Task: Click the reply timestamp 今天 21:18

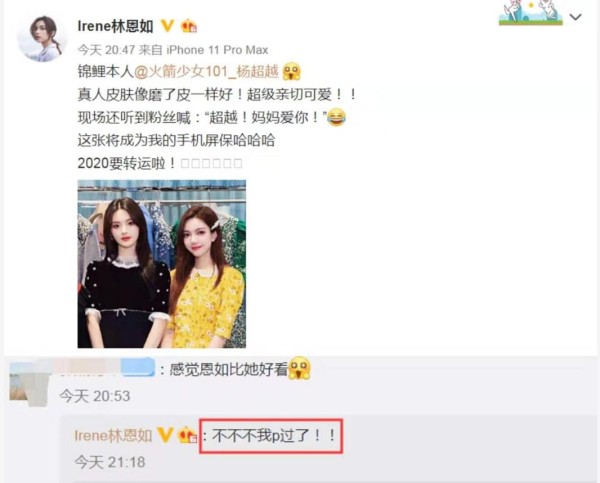Action: pyautogui.click(x=110, y=462)
